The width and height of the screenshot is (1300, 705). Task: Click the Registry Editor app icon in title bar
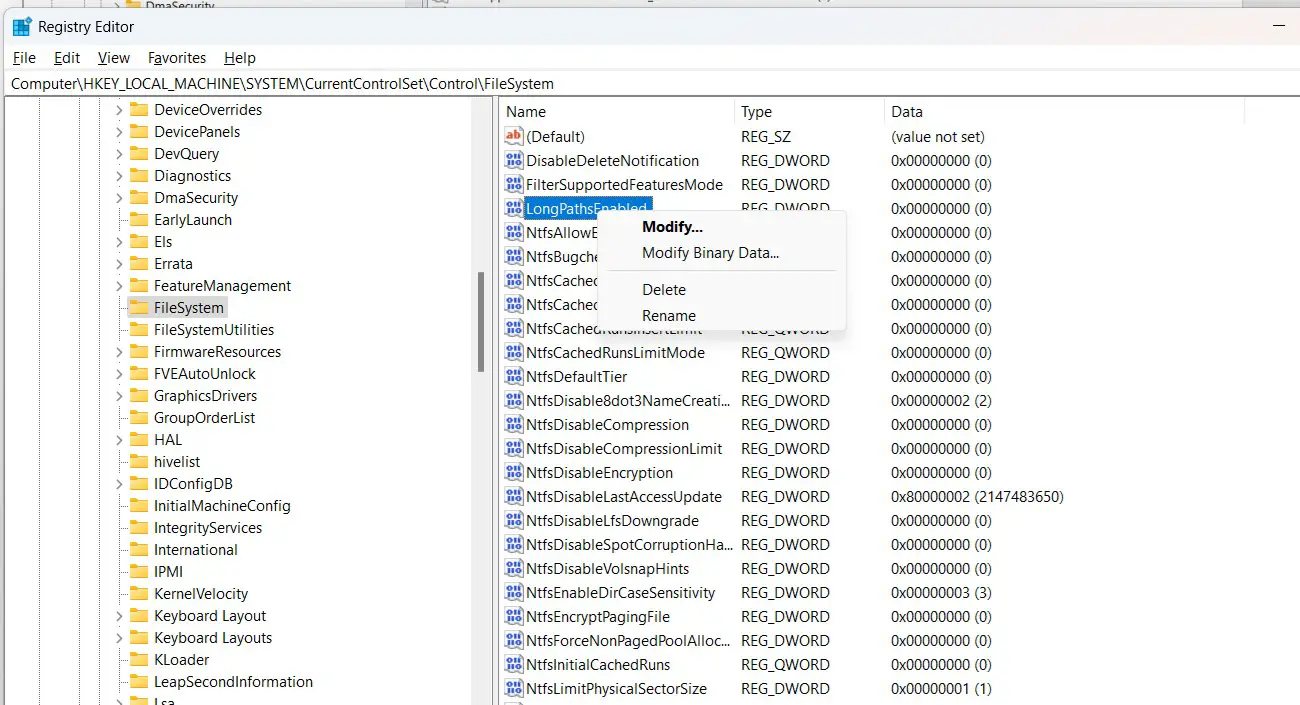click(x=22, y=27)
